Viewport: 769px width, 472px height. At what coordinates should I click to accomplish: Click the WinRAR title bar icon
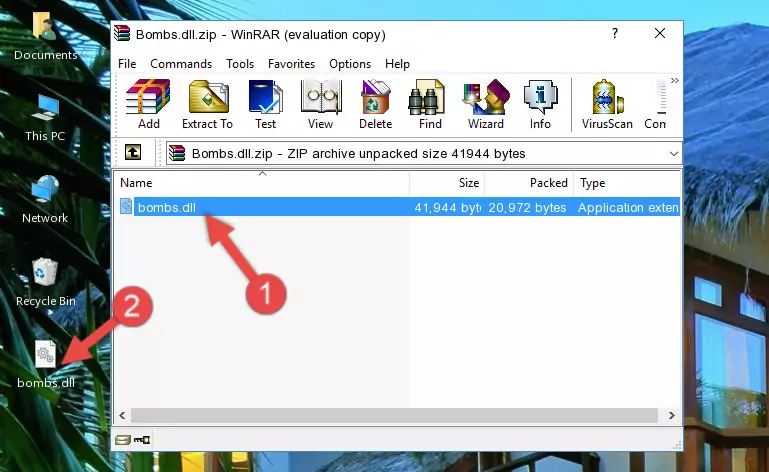[x=122, y=33]
